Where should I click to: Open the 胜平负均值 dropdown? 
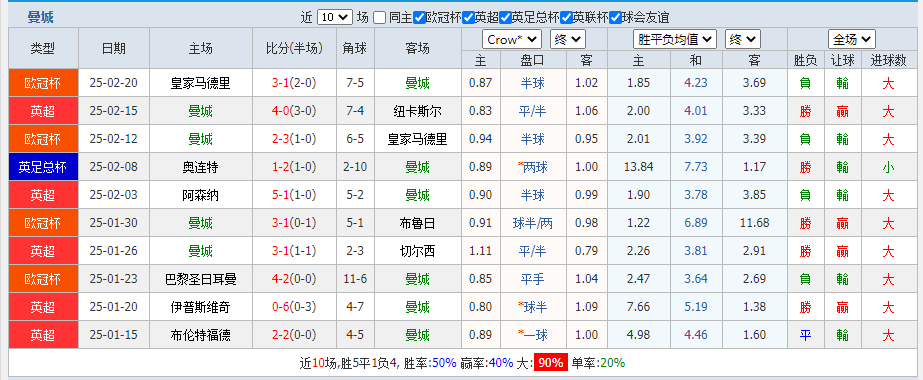click(x=675, y=39)
